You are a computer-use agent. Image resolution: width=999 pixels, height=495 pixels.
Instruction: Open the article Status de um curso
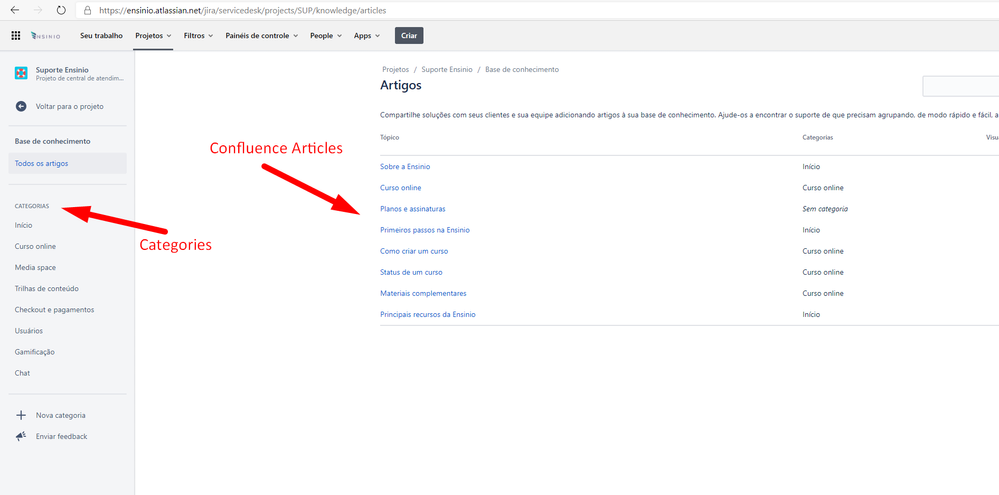click(x=411, y=272)
